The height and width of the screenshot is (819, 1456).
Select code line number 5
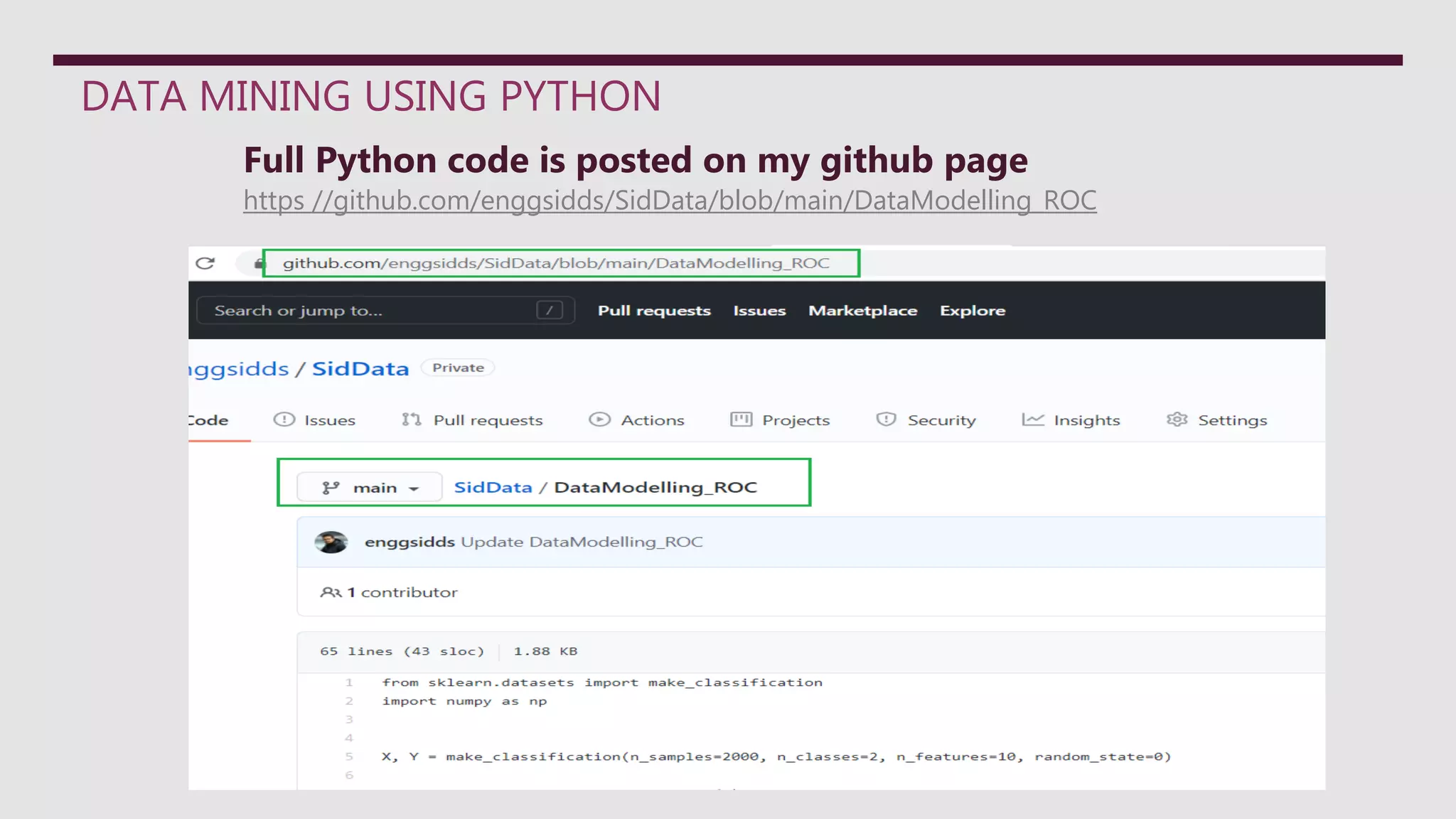pos(349,756)
